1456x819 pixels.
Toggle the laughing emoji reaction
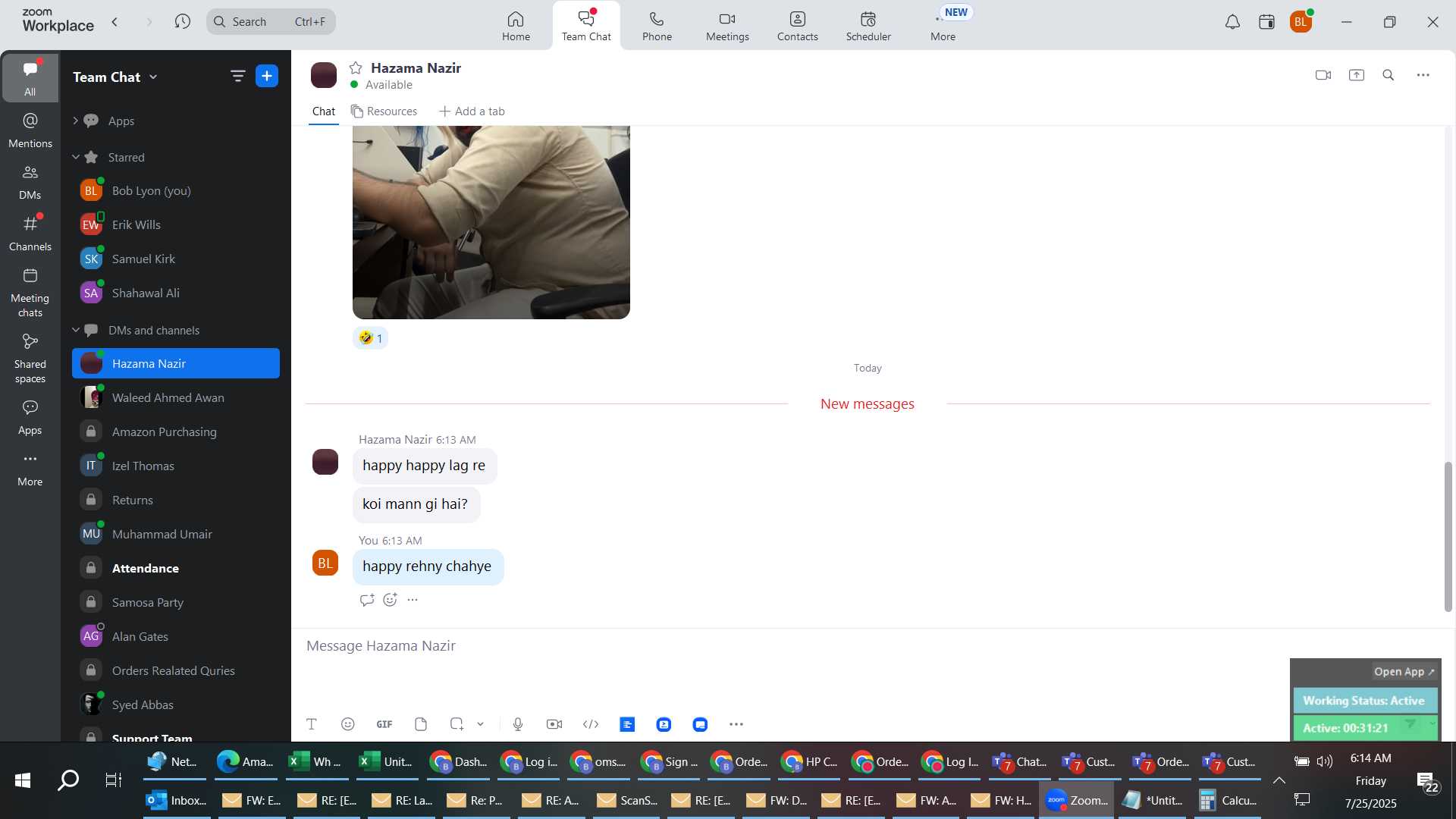[x=370, y=338]
